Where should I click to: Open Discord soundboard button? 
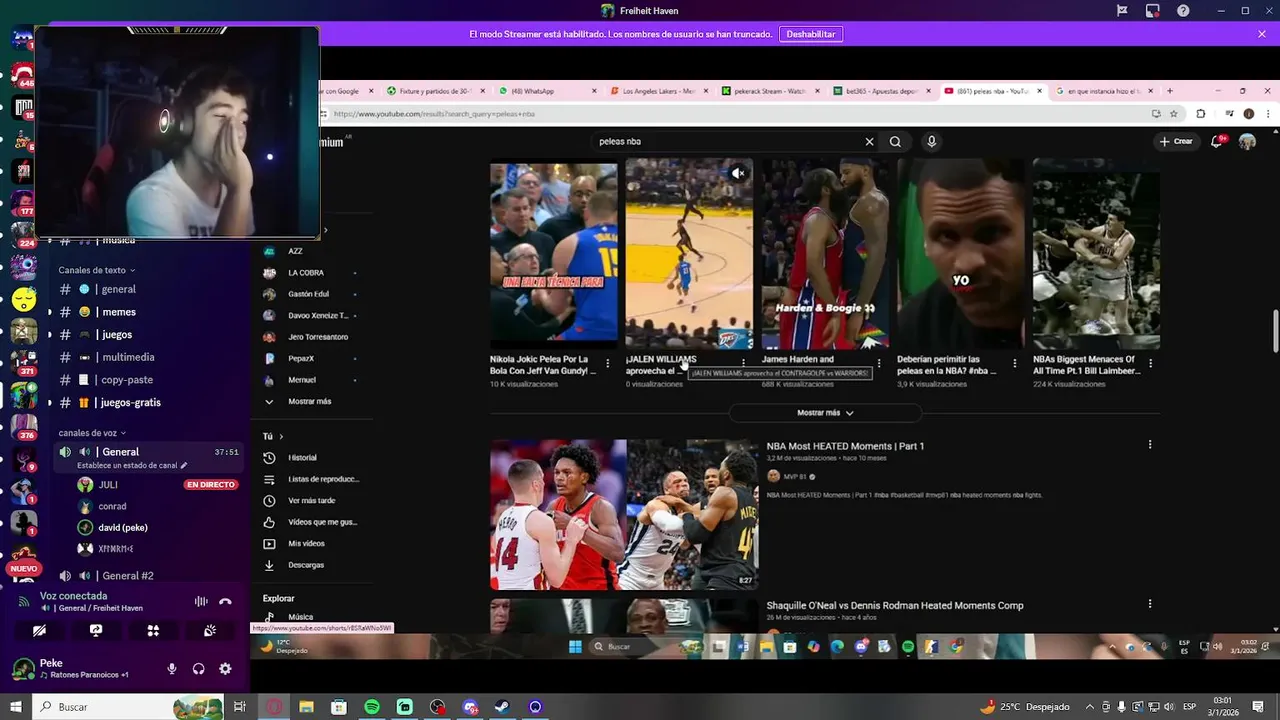click(210, 631)
